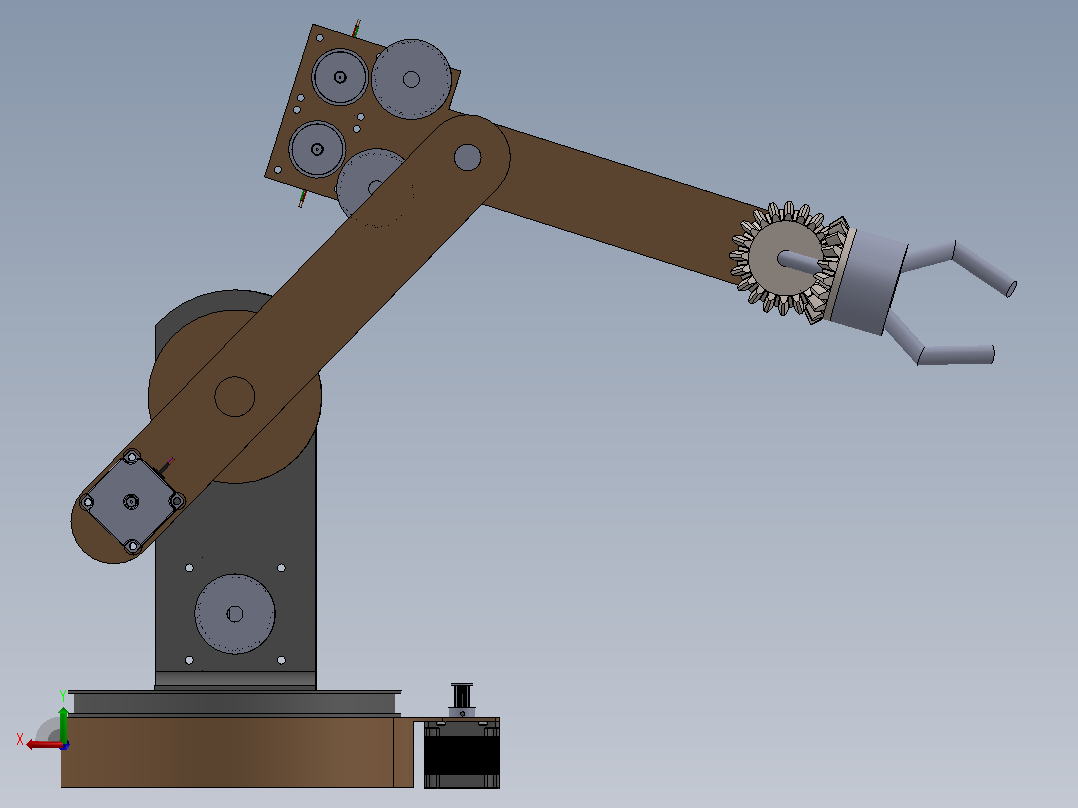1078x808 pixels.
Task: Select the gripper's cylindrical body
Action: [x=868, y=282]
